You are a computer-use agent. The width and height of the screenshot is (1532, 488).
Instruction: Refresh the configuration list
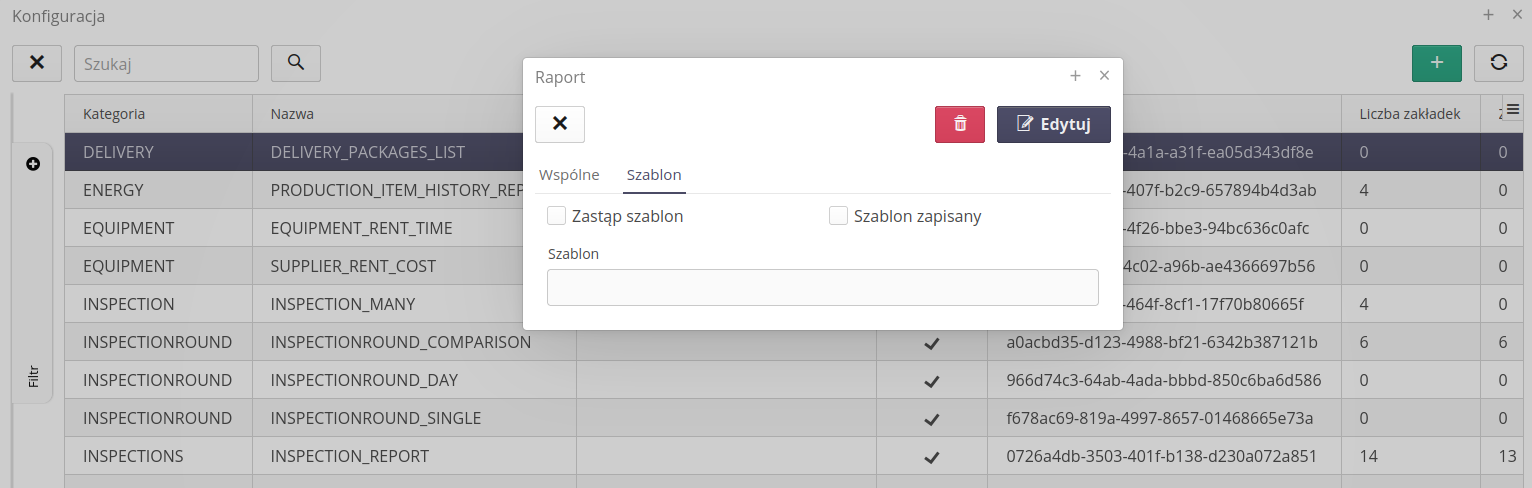click(1498, 62)
